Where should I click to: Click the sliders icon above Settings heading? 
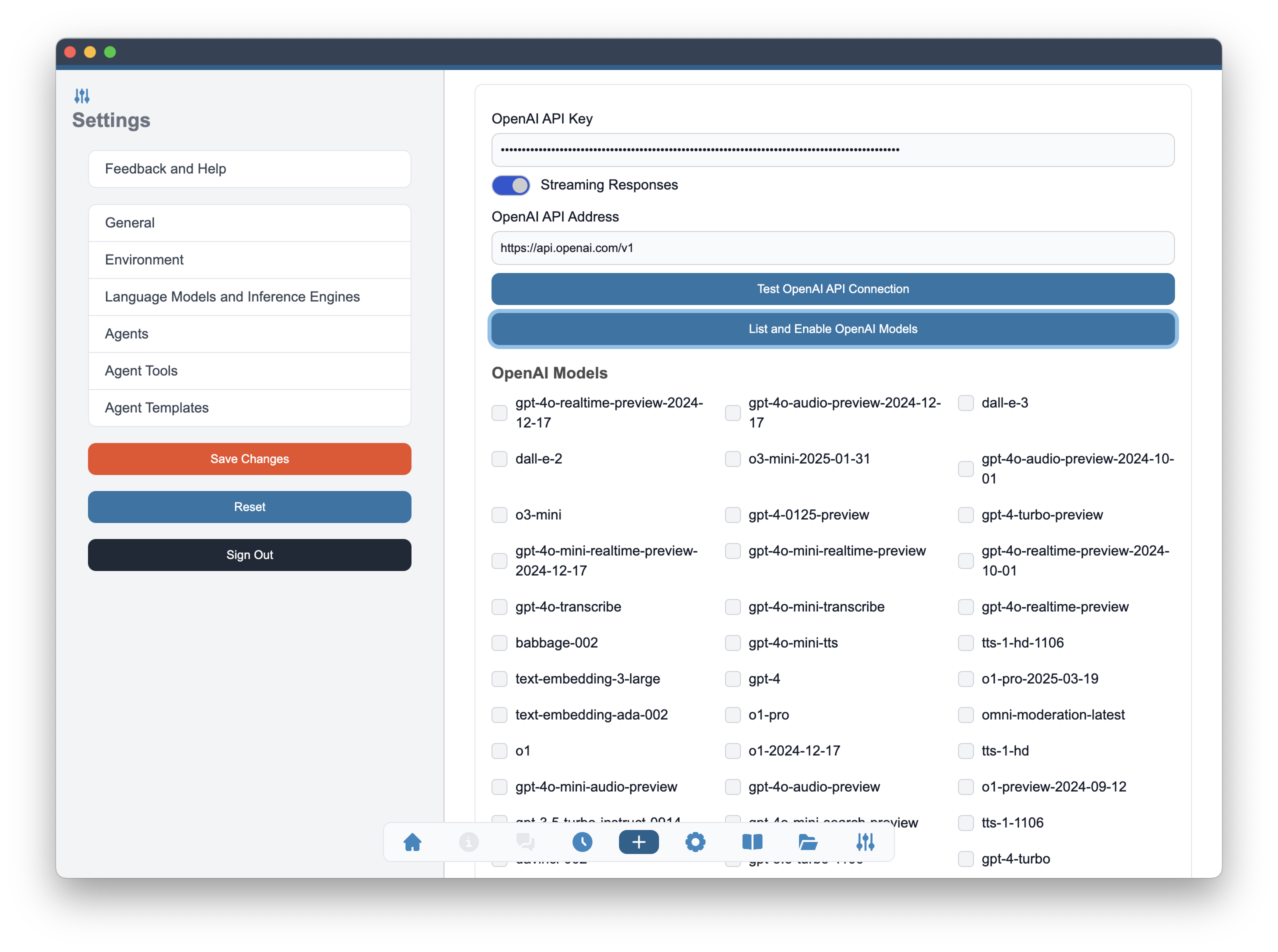(82, 95)
